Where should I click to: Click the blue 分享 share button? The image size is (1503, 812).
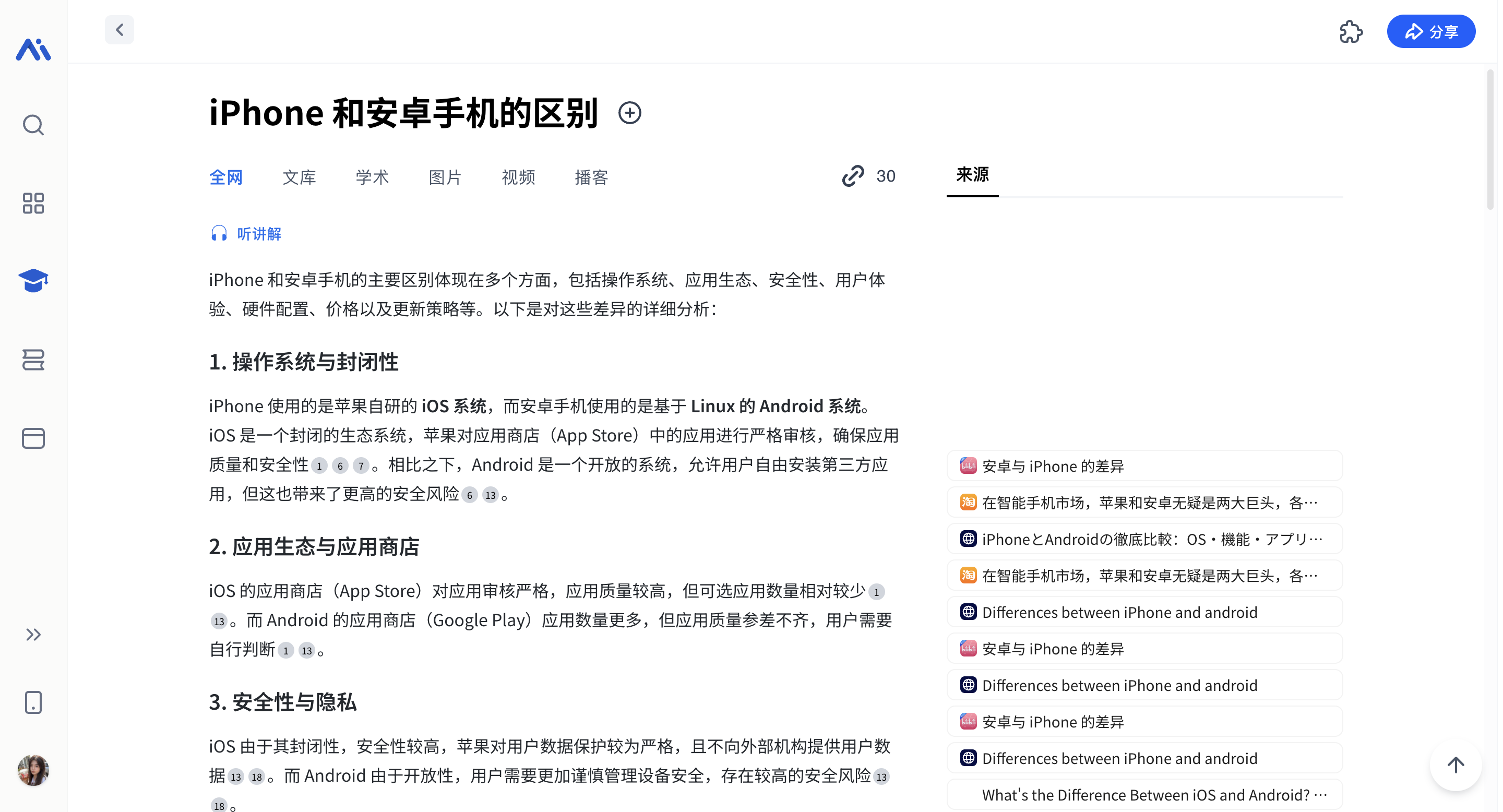pos(1430,31)
